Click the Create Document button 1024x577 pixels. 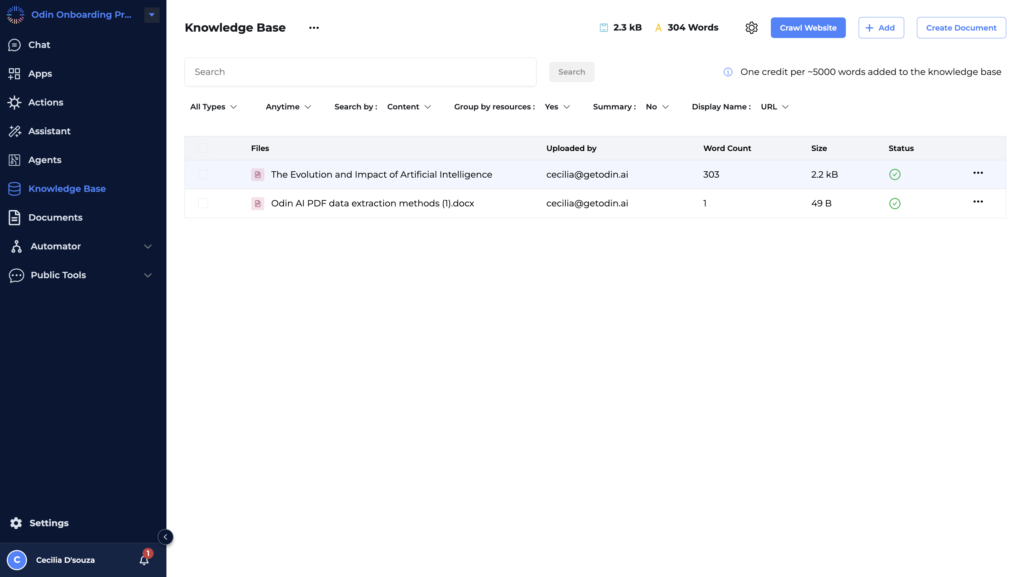point(960,27)
